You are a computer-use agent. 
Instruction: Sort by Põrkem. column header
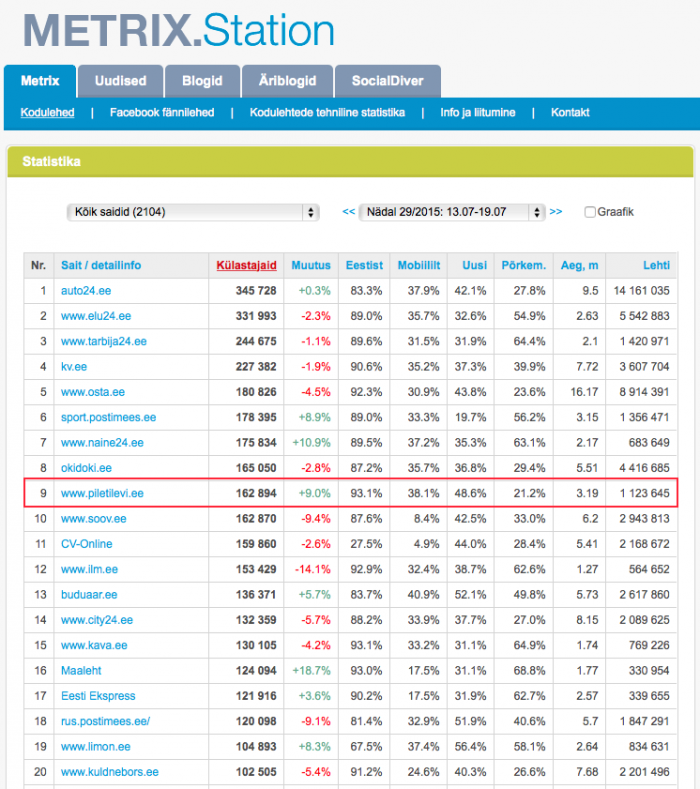tap(523, 265)
